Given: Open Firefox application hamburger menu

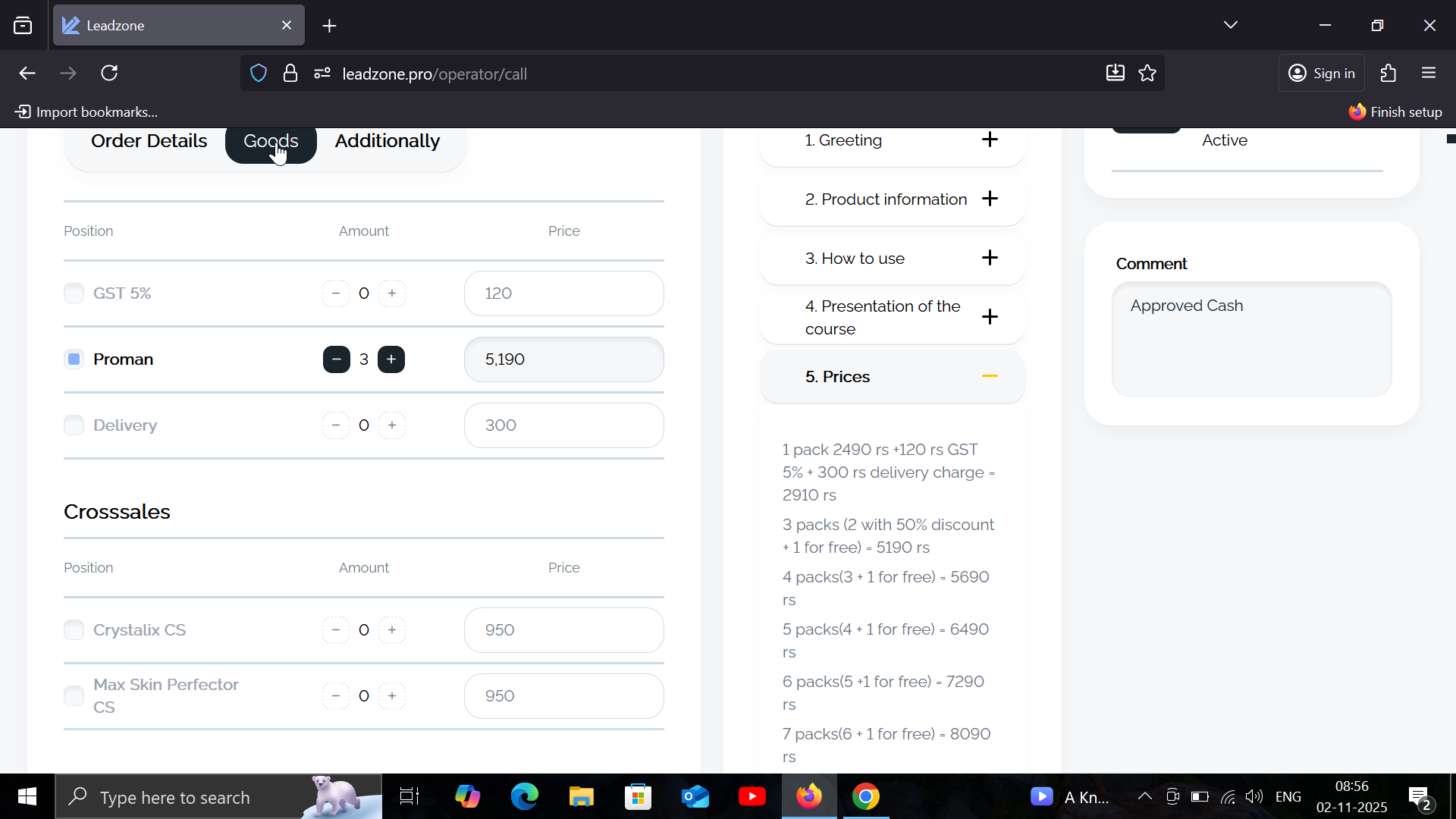Looking at the screenshot, I should [x=1429, y=74].
